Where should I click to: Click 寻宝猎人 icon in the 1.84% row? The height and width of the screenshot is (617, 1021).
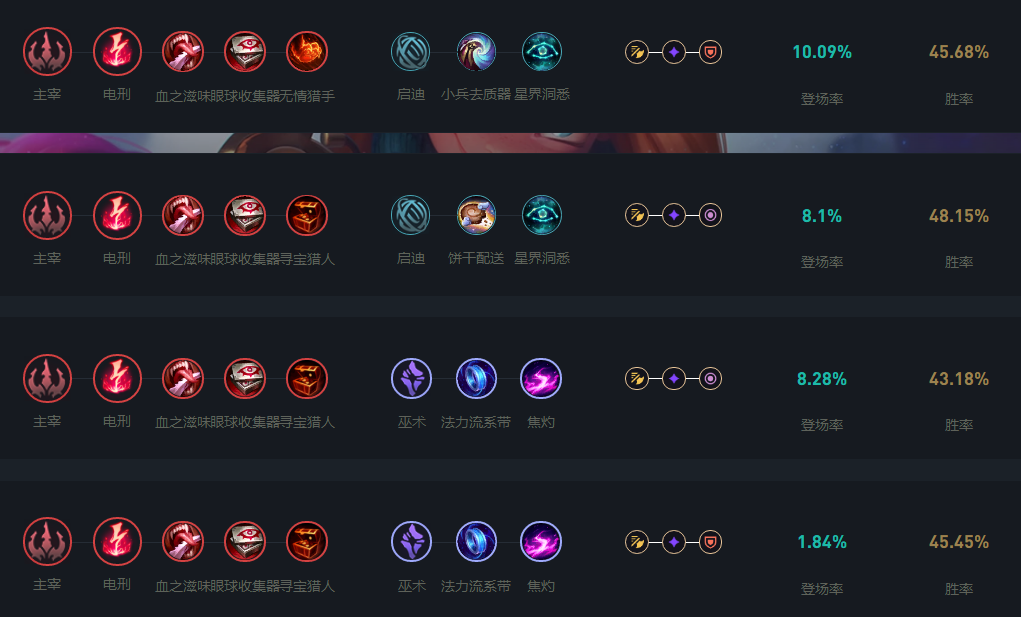click(307, 541)
